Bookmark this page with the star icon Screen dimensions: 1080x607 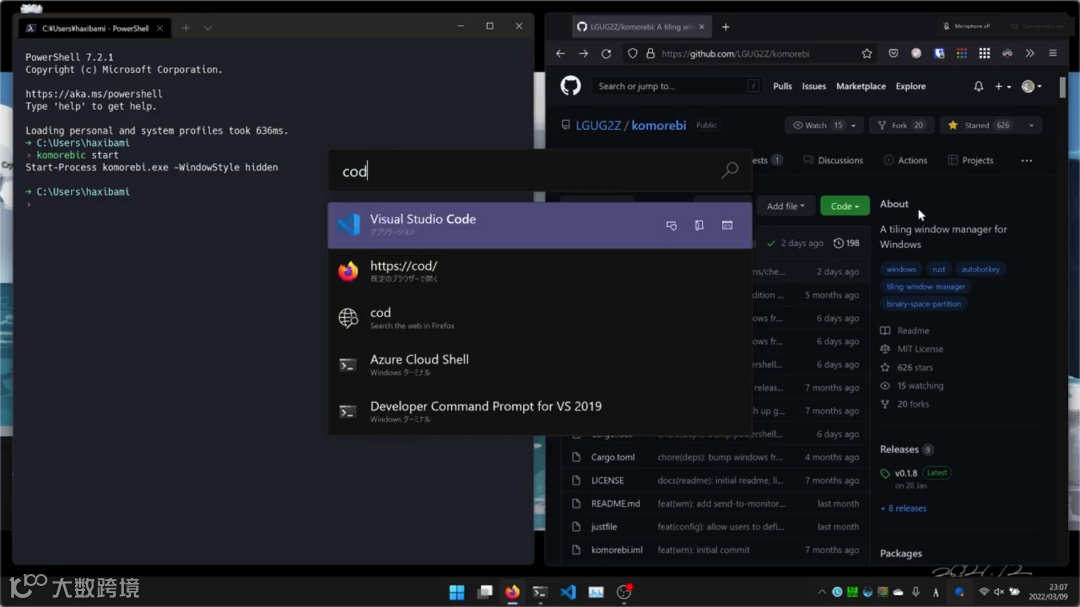(866, 54)
